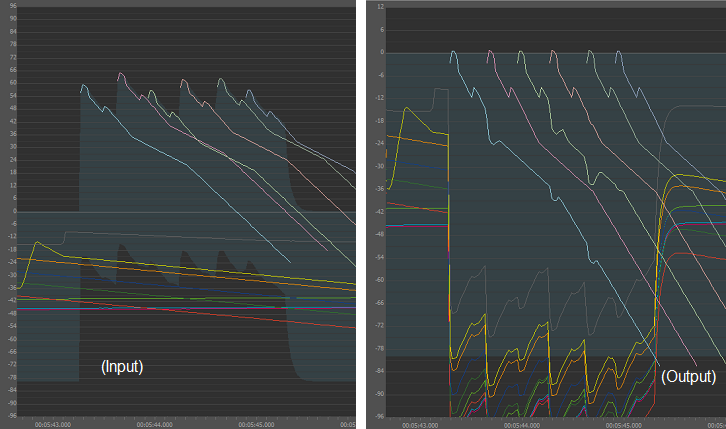Image resolution: width=726 pixels, height=429 pixels.
Task: Click the 0 mark on the Output scale
Action: point(381,52)
